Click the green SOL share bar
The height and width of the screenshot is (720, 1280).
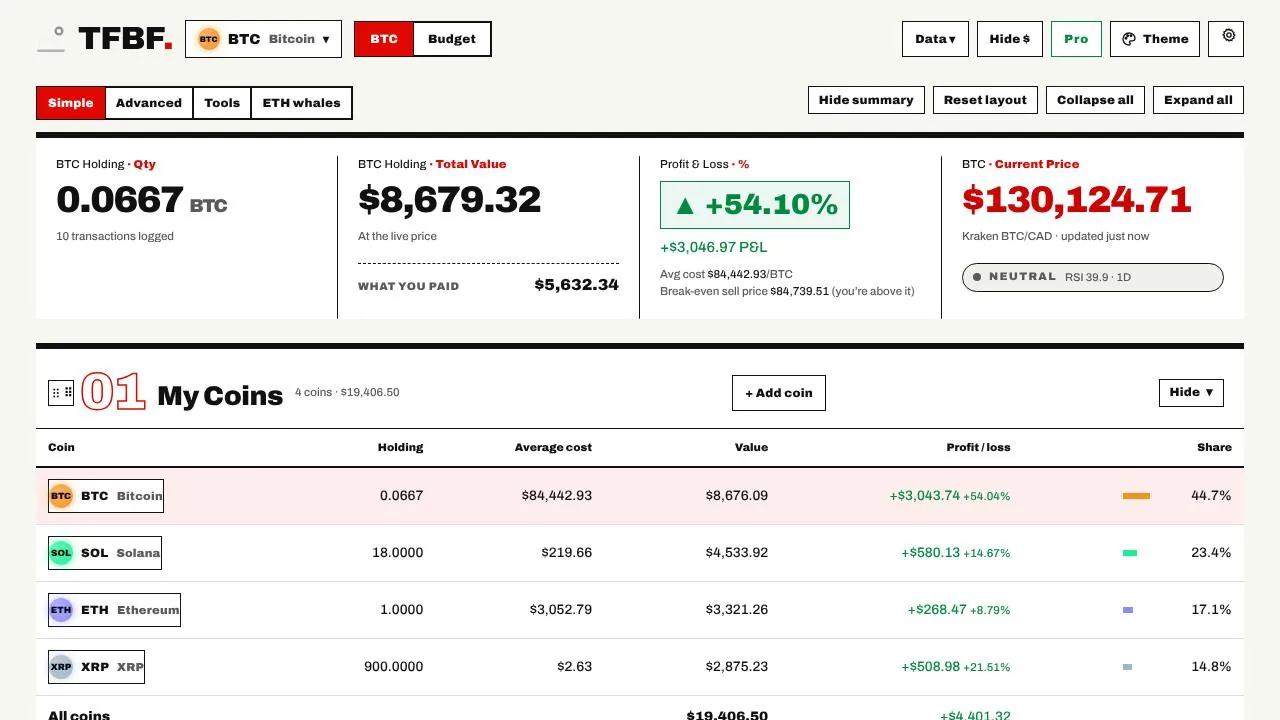tap(1130, 553)
